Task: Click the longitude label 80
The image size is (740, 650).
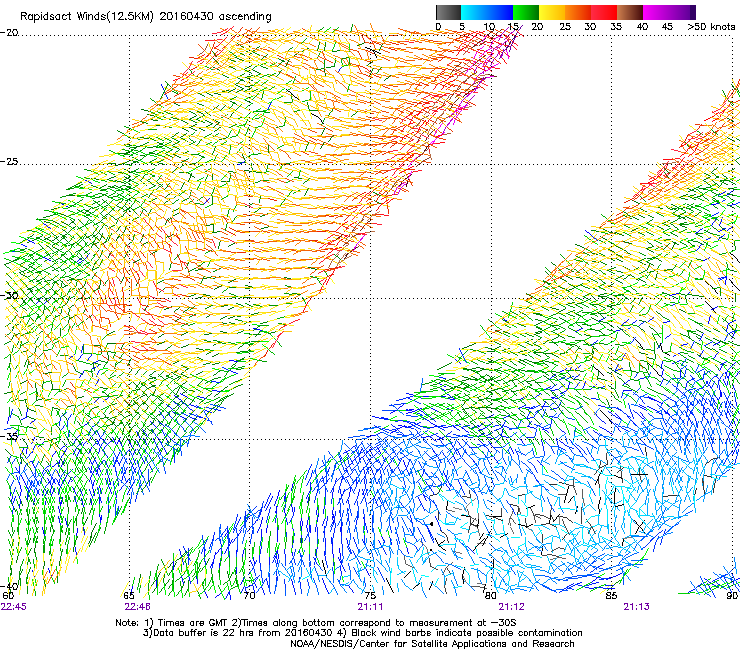Action: (x=490, y=596)
